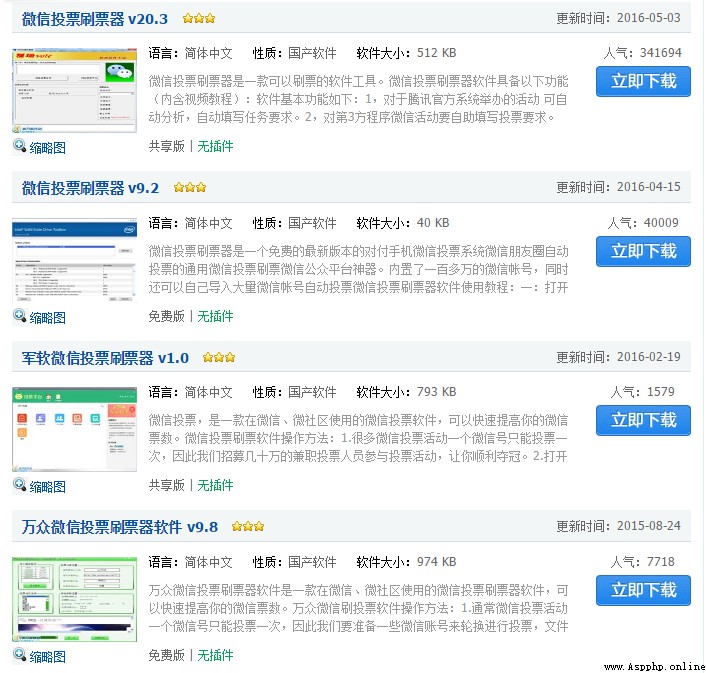706x673 pixels.
Task: Open thumbnail image of 军软微信投票刷票器 v1.0
Action: coord(74,429)
